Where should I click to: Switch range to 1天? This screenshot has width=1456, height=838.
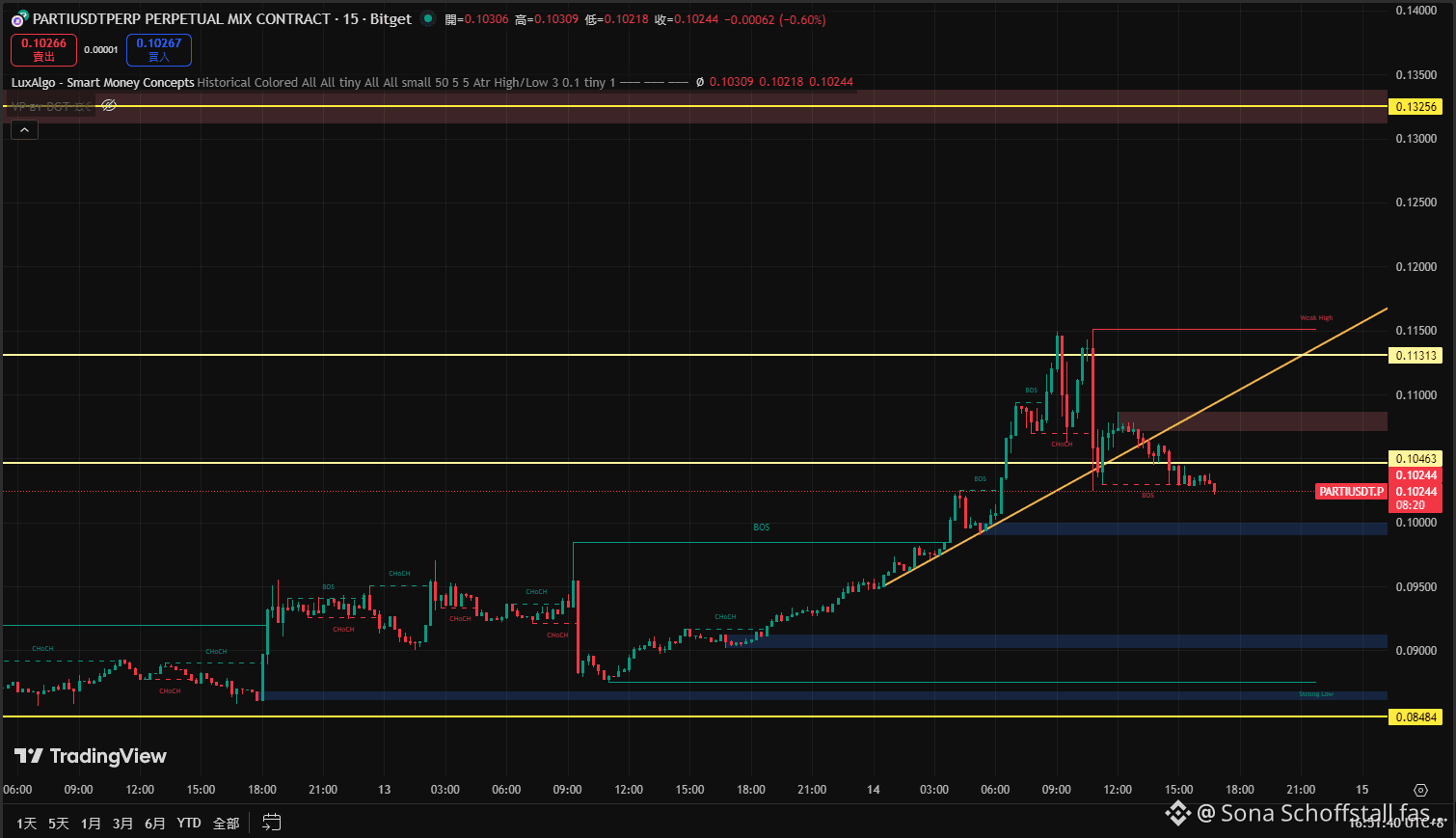pyautogui.click(x=27, y=823)
